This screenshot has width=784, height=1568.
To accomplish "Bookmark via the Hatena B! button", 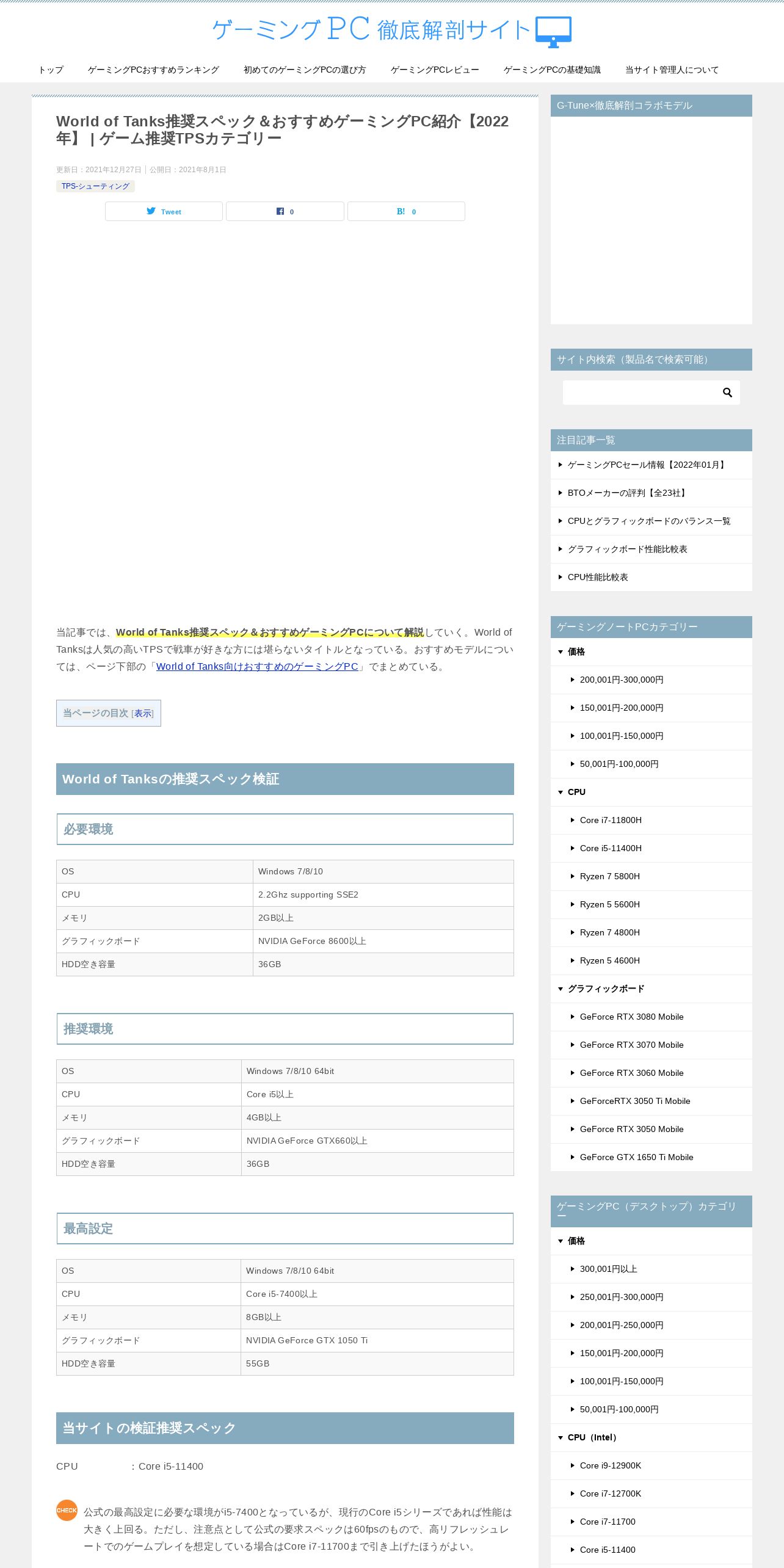I will (x=406, y=211).
